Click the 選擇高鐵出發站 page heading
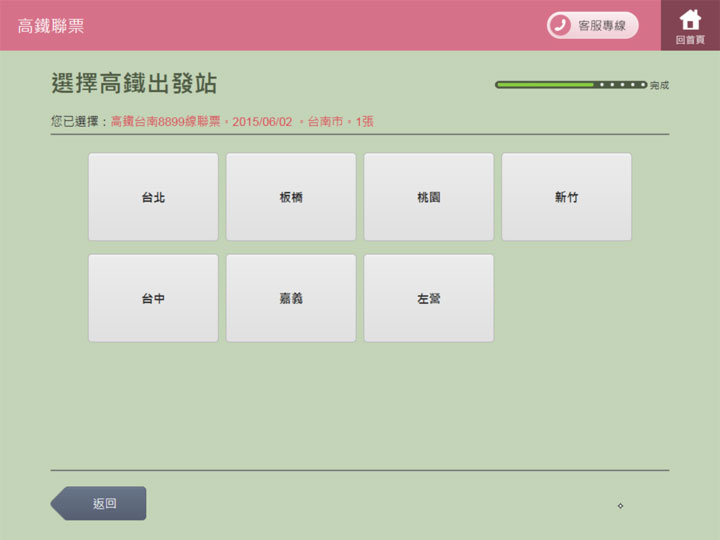The height and width of the screenshot is (540, 720). pos(134,83)
